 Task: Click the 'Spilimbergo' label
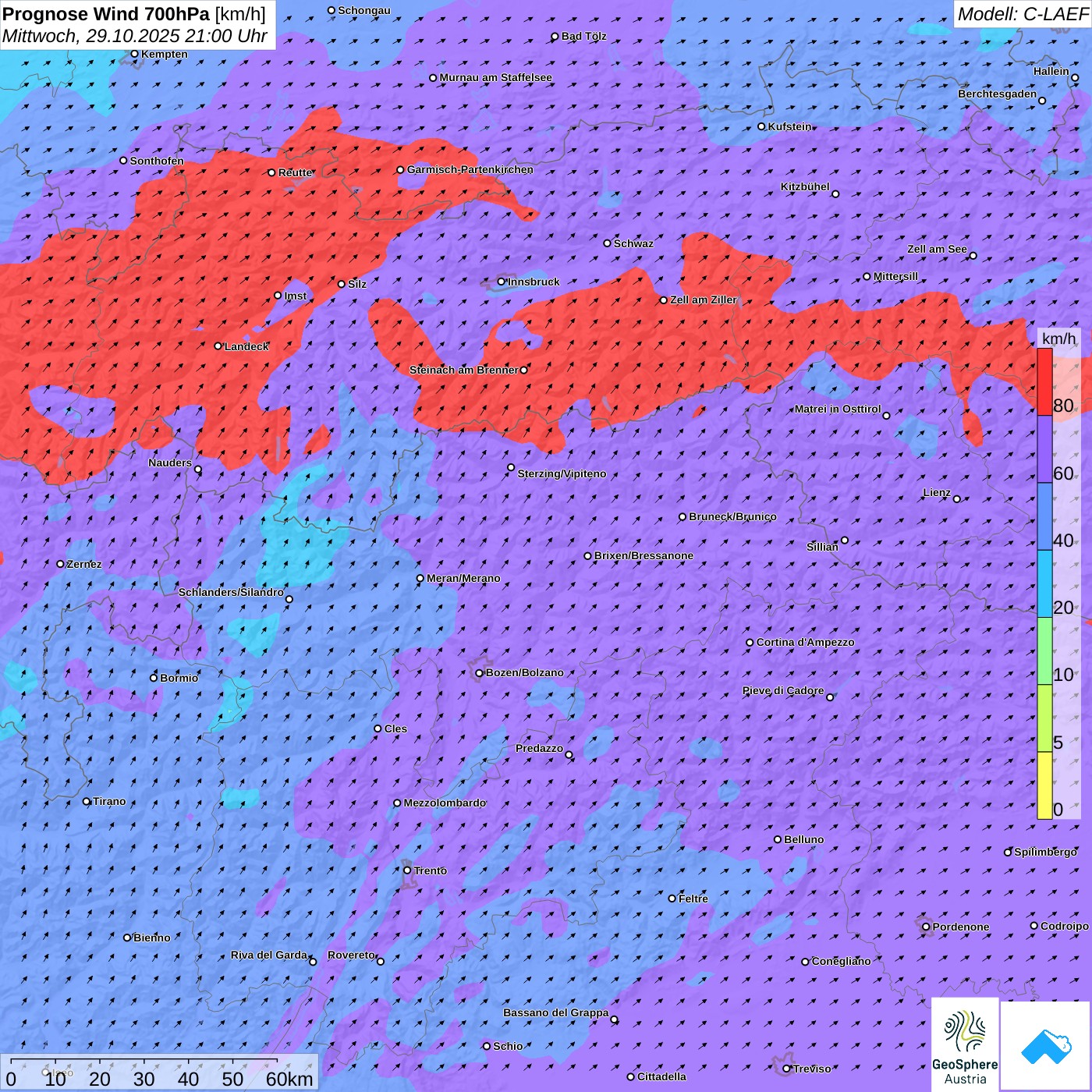(1045, 852)
